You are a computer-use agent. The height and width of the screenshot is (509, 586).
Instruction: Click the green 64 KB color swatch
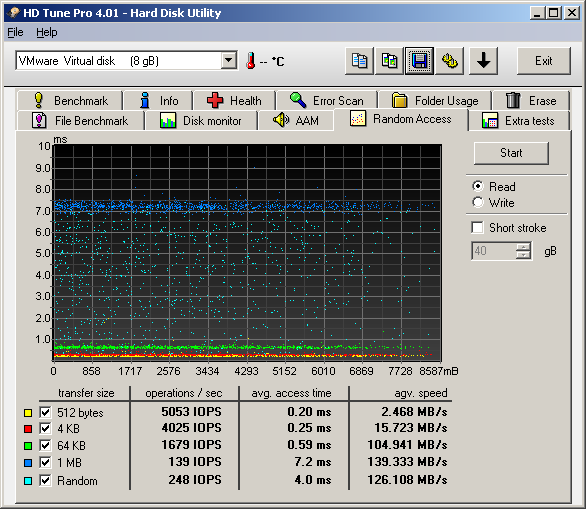pos(28,446)
